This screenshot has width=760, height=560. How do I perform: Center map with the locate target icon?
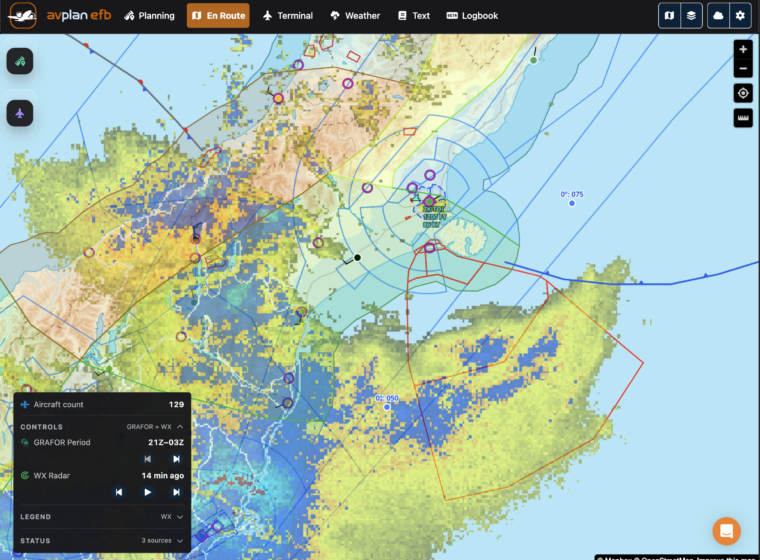click(x=743, y=93)
